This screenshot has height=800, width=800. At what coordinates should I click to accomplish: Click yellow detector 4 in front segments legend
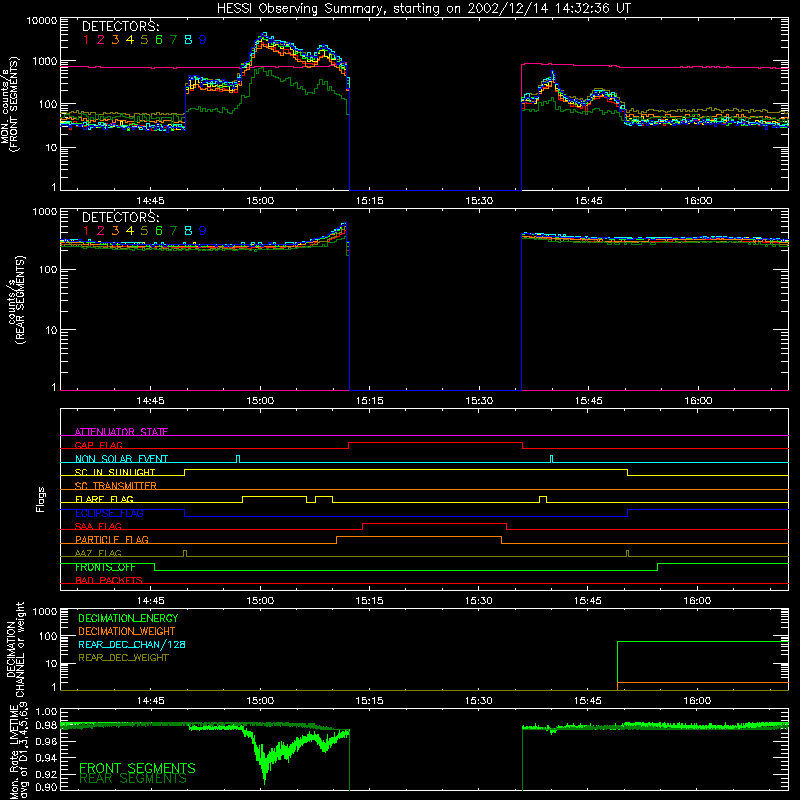[x=130, y=40]
